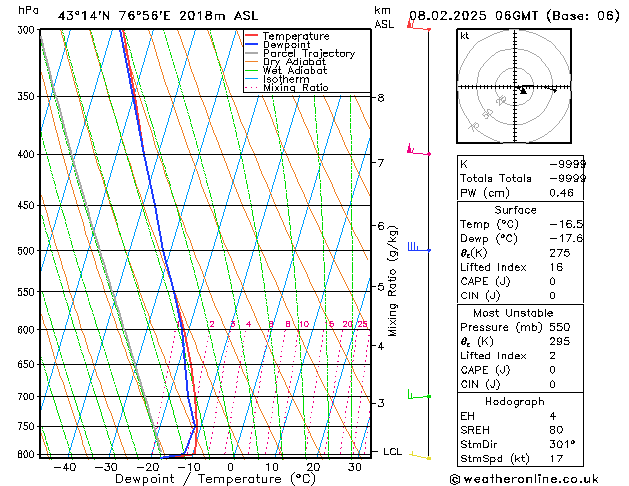Click the yellow wind barb near LCL
The height and width of the screenshot is (486, 629).
tap(419, 456)
